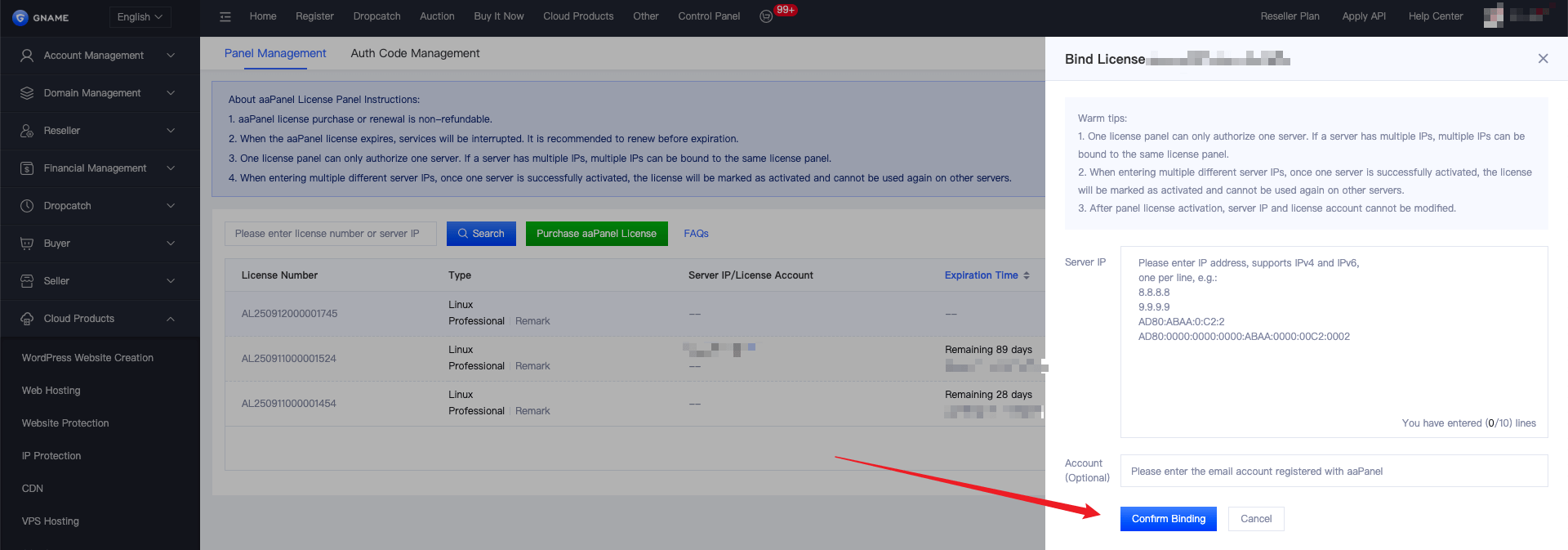Switch to Panel Management tab
Image resolution: width=1568 pixels, height=550 pixels.
coord(275,53)
